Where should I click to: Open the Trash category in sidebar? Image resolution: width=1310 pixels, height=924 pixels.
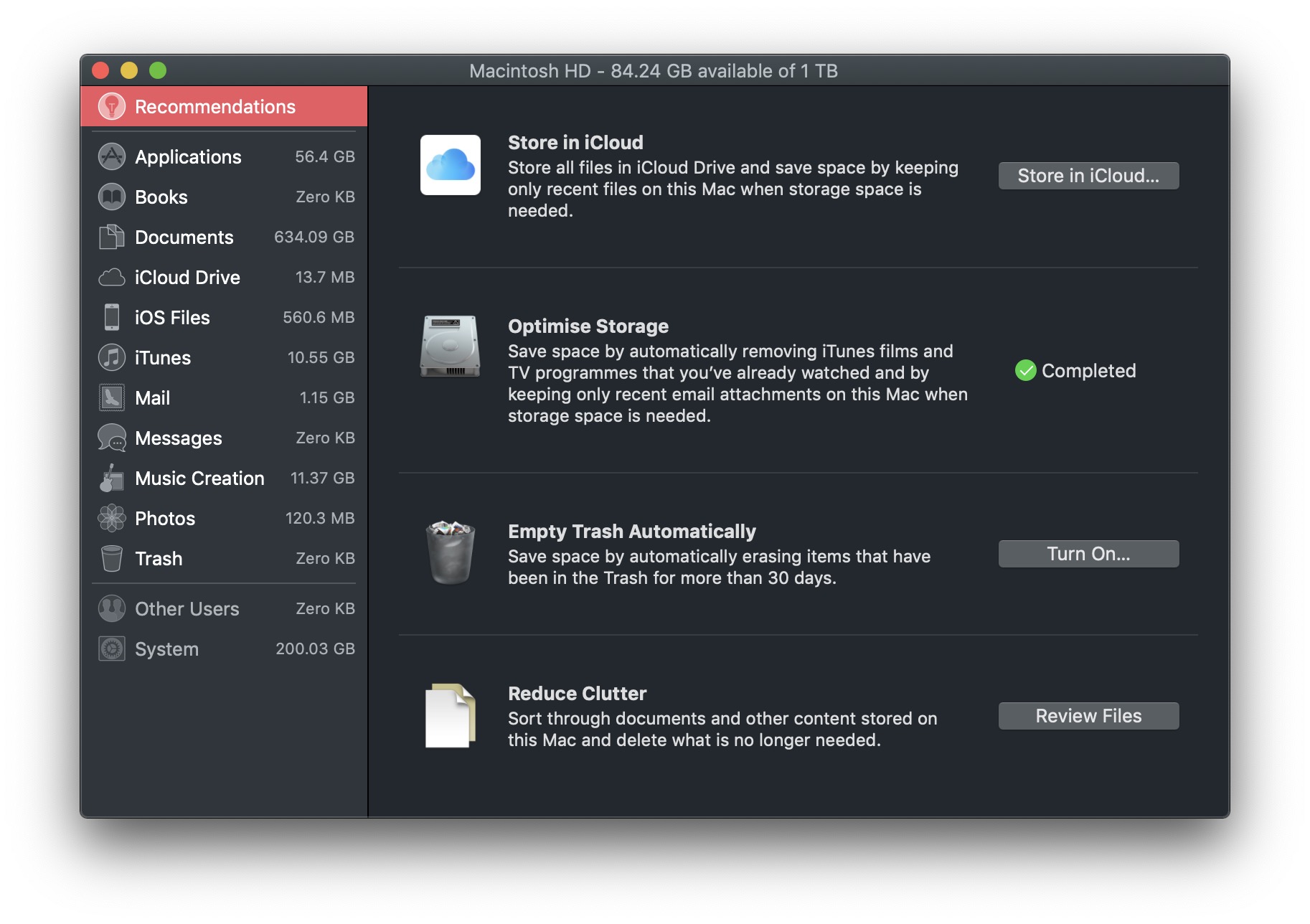(x=159, y=558)
